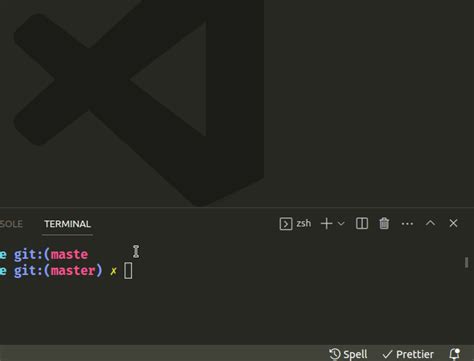Open the terminal more actions menu

407,224
